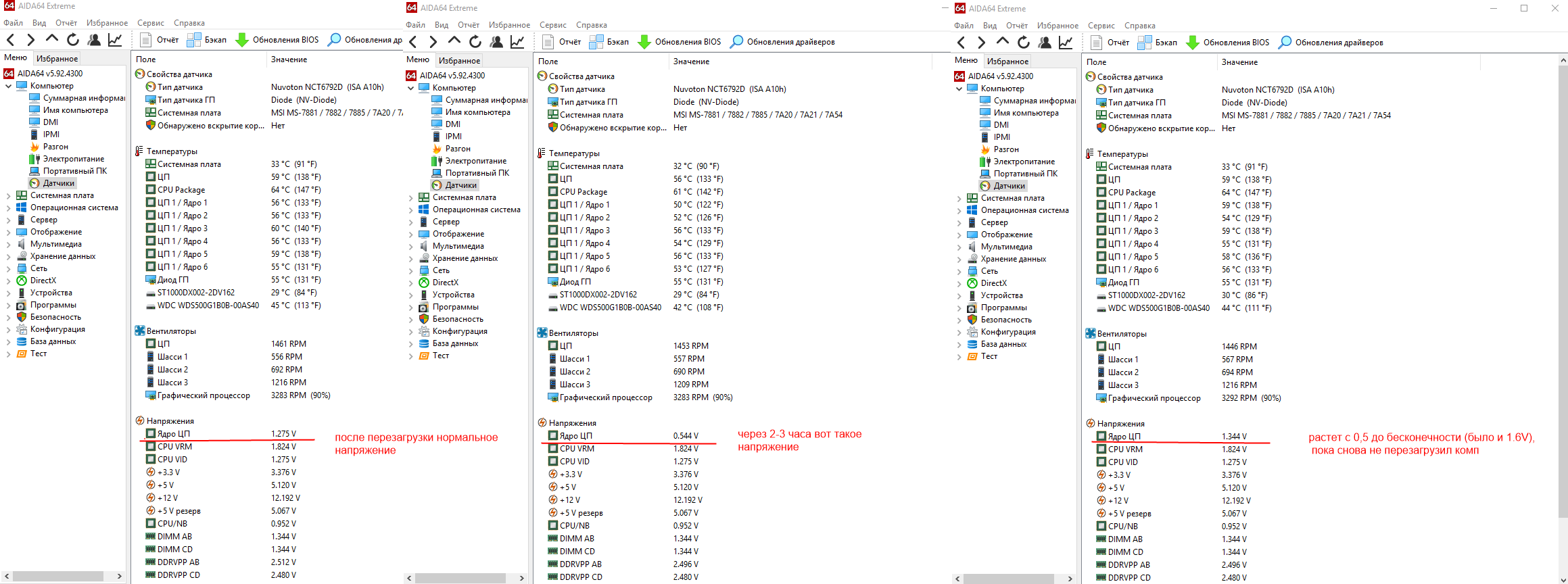Expand Конфигурация in the right window tree
The width and height of the screenshot is (1568, 584).
tap(959, 332)
